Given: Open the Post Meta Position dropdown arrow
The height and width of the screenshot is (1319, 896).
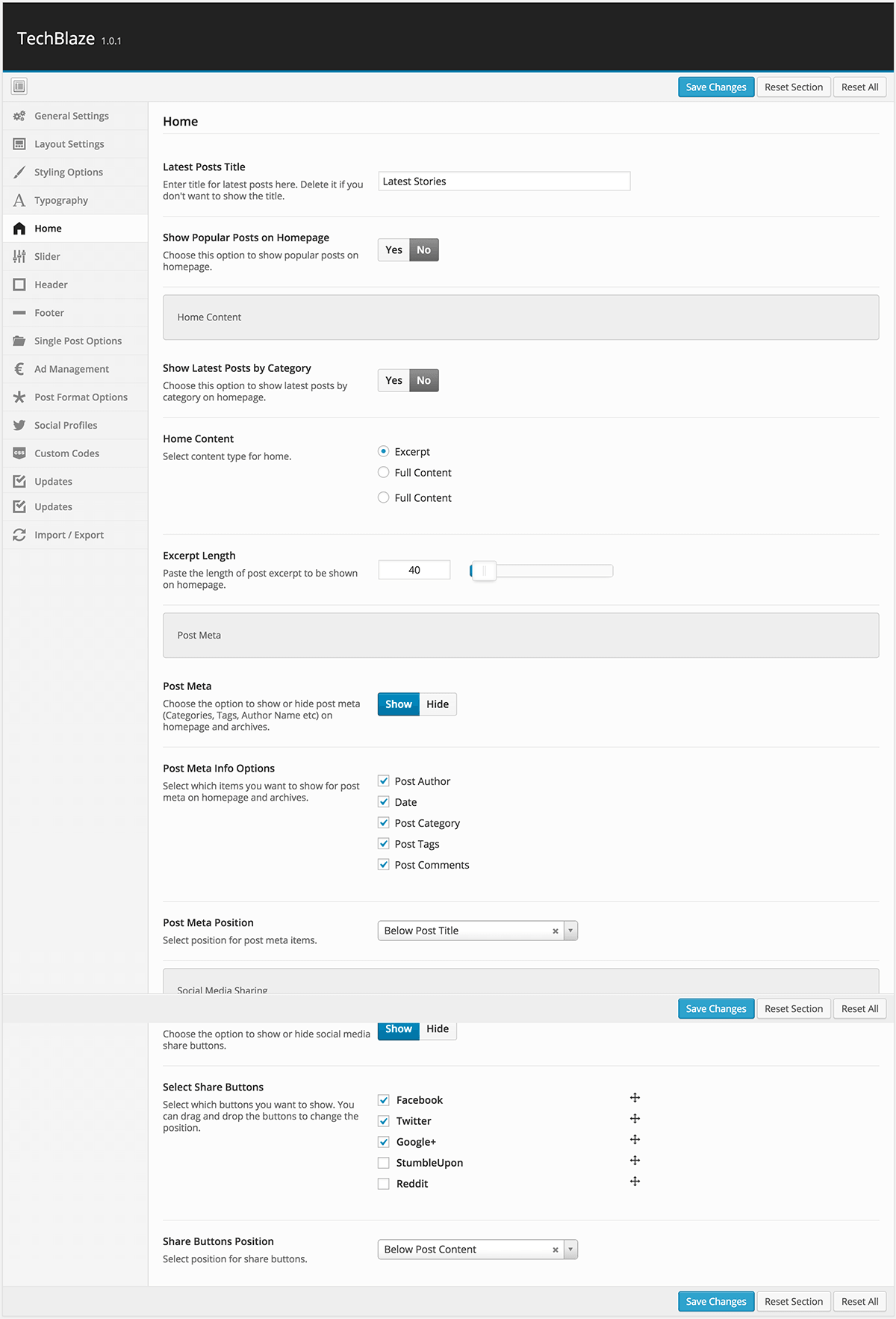Looking at the screenshot, I should click(570, 931).
